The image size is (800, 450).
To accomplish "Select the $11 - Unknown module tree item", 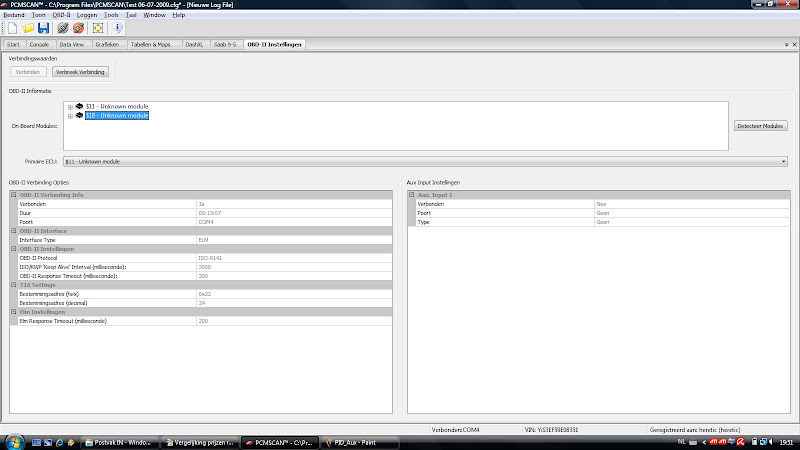I will click(117, 107).
